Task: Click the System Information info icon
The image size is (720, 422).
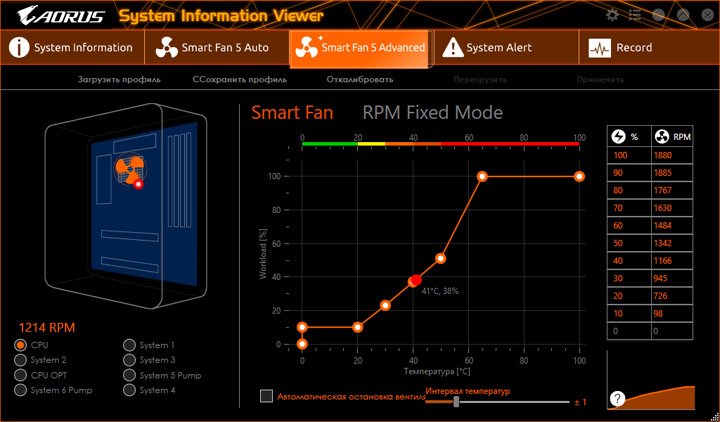Action: (19, 48)
